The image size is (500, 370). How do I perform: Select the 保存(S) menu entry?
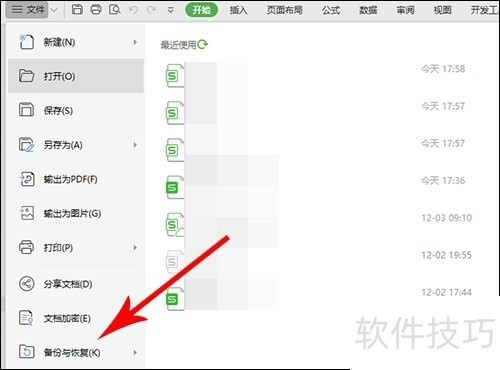click(x=76, y=110)
